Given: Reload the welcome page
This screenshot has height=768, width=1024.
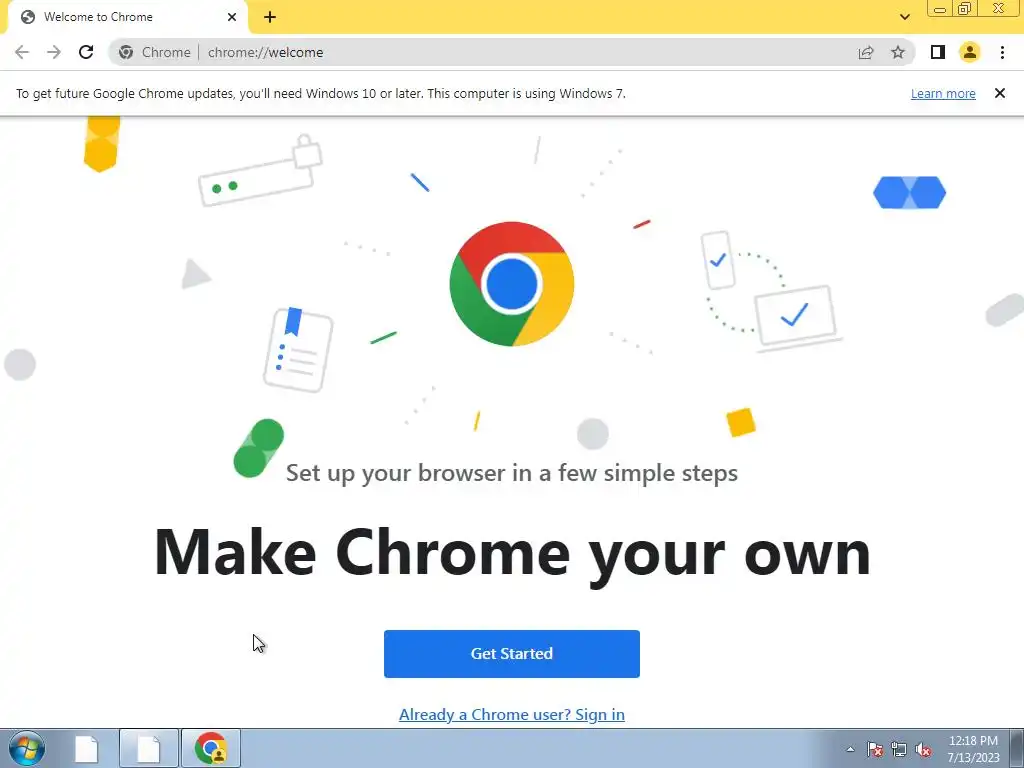Looking at the screenshot, I should [x=86, y=52].
